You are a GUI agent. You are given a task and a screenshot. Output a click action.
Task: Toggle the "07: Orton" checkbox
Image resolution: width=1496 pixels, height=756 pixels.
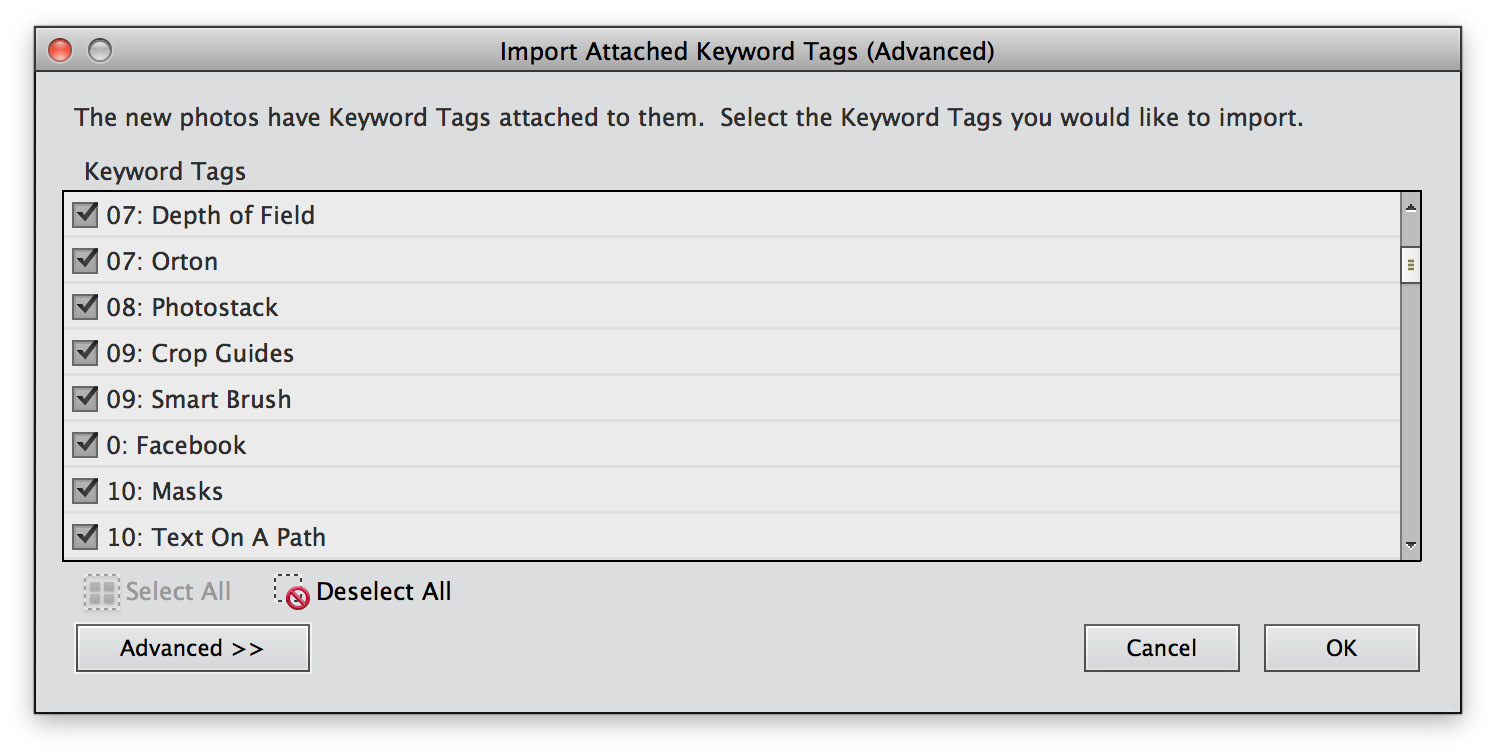pyautogui.click(x=85, y=260)
